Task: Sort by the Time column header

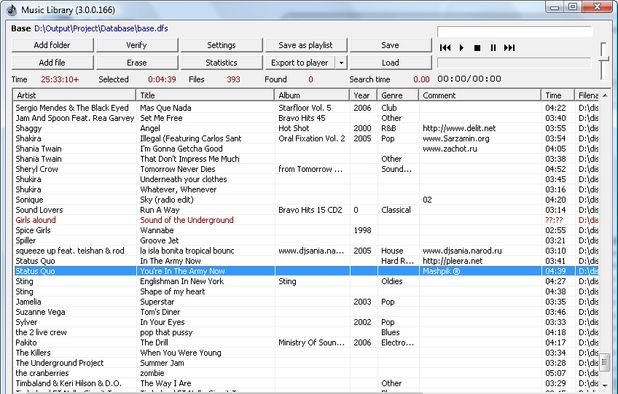Action: 558,95
